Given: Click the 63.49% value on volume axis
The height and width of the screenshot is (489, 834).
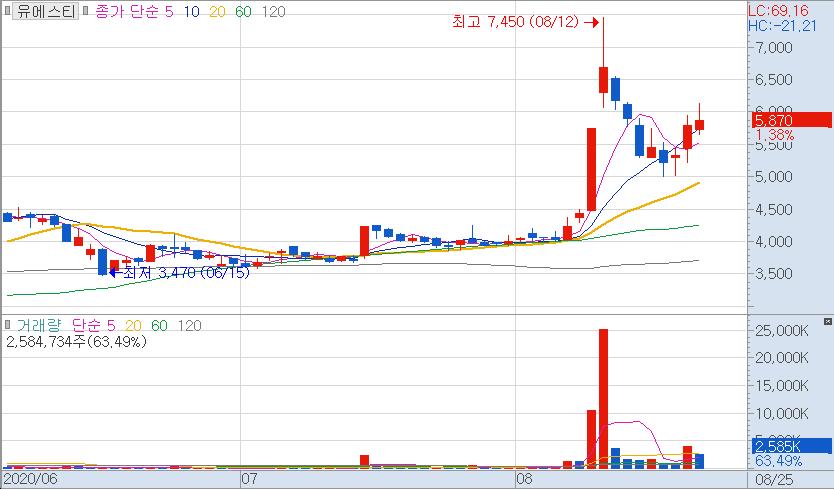Looking at the screenshot, I should pyautogui.click(x=779, y=460).
